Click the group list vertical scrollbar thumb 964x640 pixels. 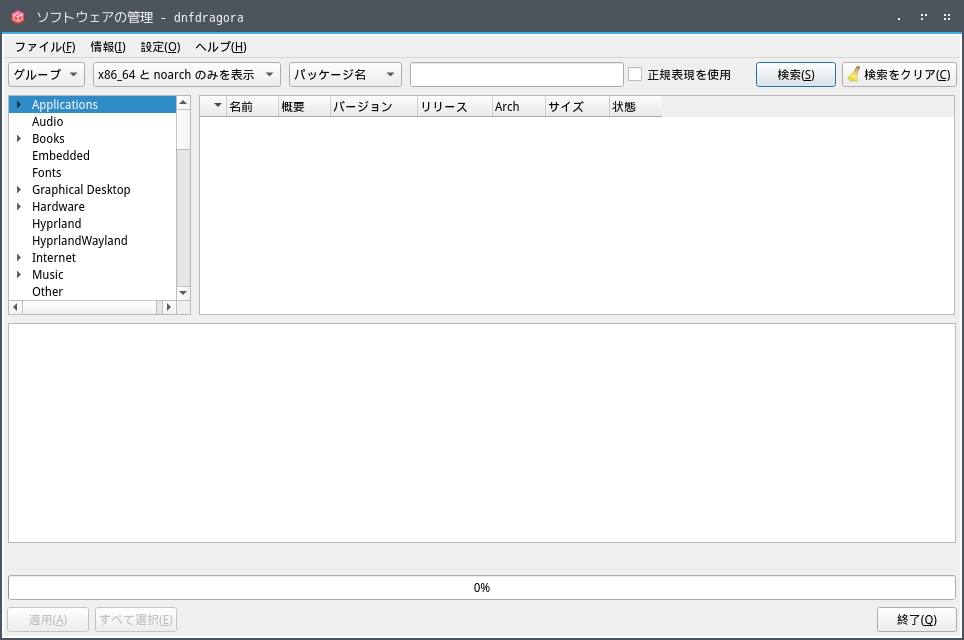183,130
